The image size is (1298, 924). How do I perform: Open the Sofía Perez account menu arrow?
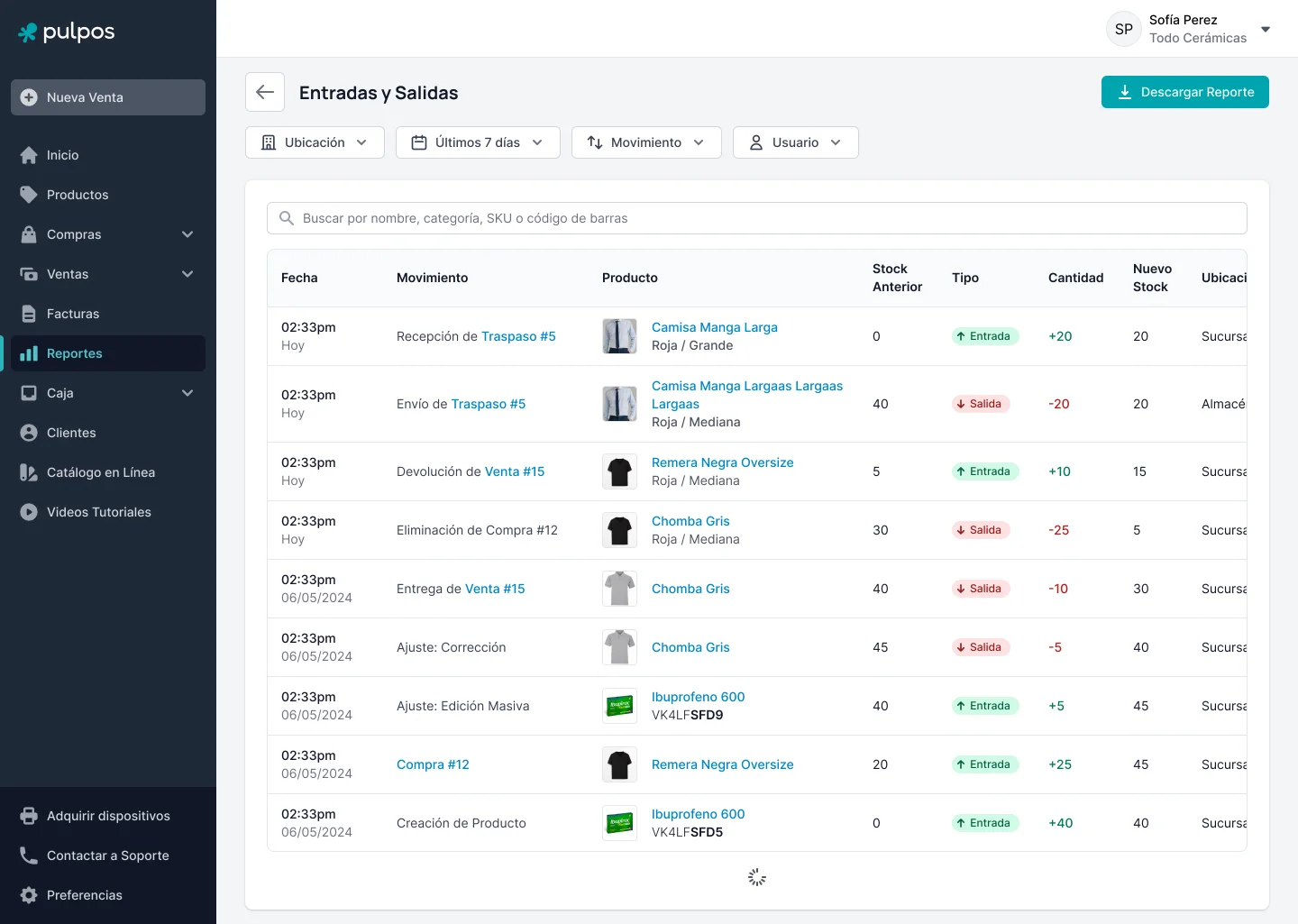point(1266,29)
